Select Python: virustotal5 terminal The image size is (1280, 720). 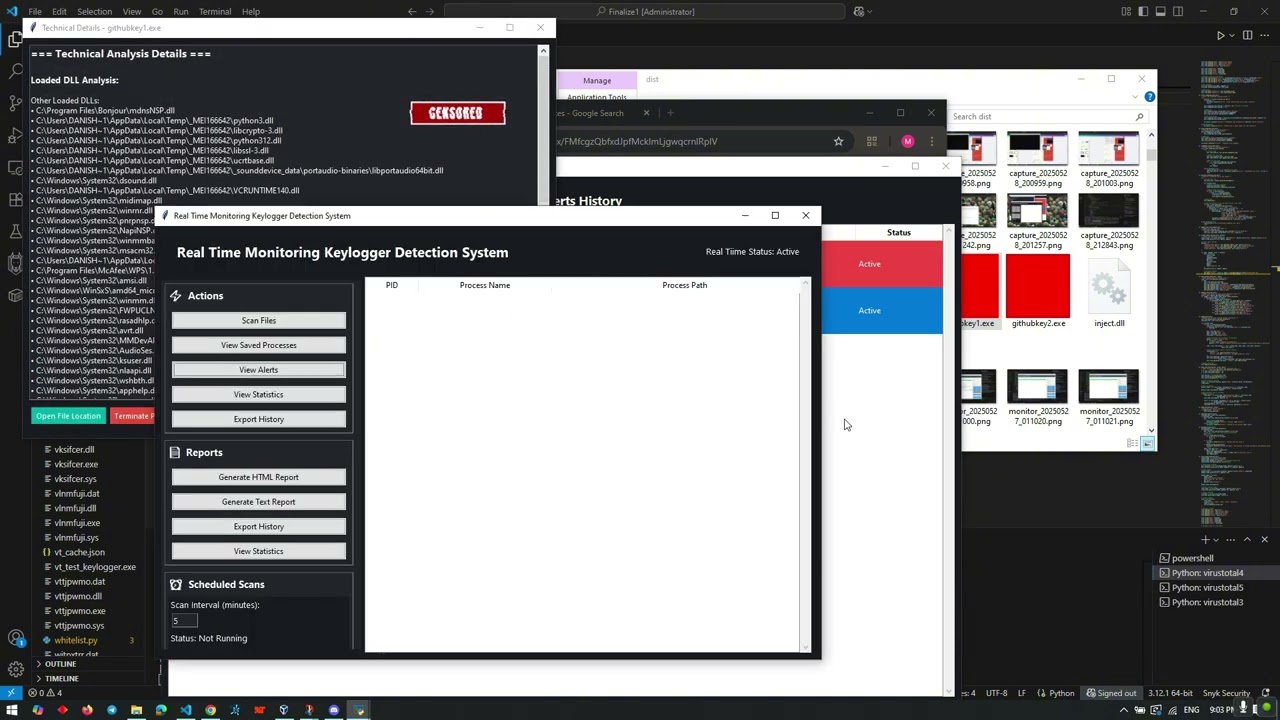click(x=1207, y=588)
